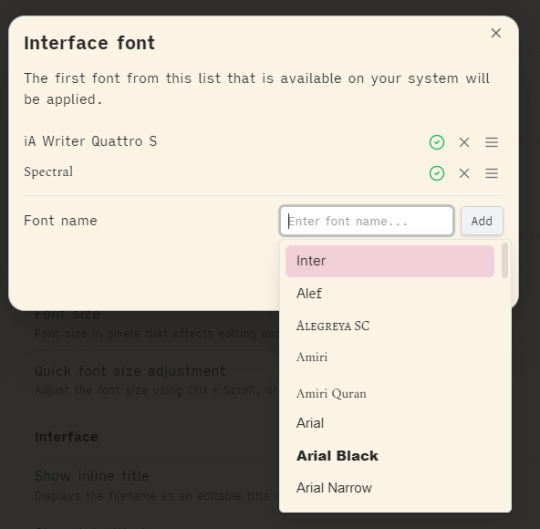Remove iA Writer Quattro S font
Screen dimensions: 540x529
point(464,142)
